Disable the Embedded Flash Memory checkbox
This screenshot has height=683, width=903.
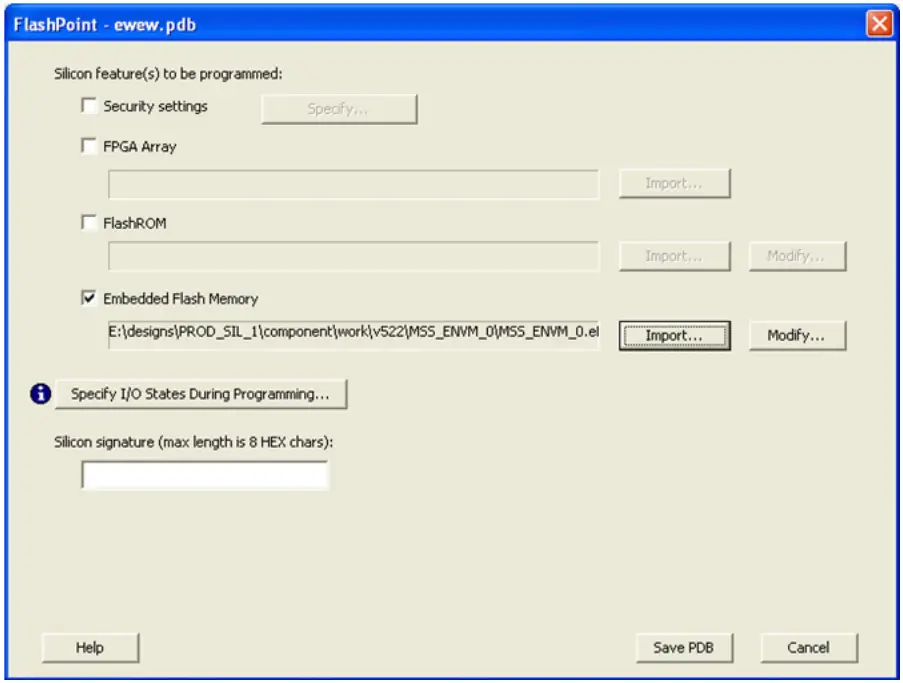90,298
